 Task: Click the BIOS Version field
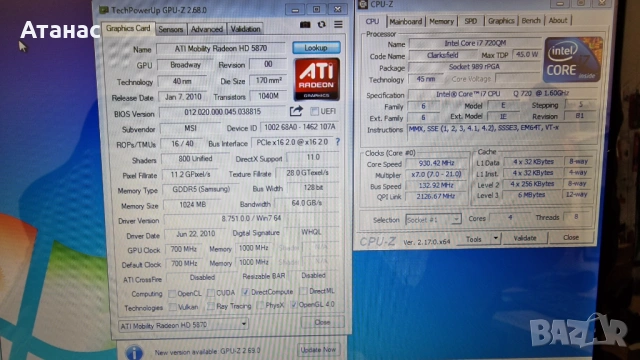point(222,112)
